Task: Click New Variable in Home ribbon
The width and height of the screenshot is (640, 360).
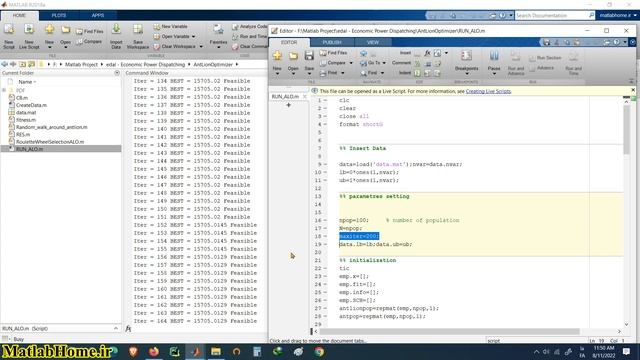Action: pyautogui.click(x=171, y=27)
